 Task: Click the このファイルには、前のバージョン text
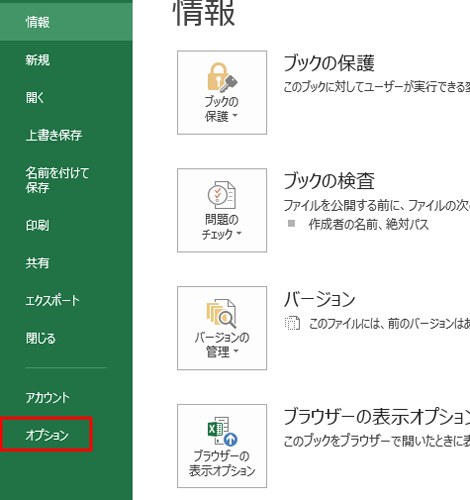click(x=389, y=323)
